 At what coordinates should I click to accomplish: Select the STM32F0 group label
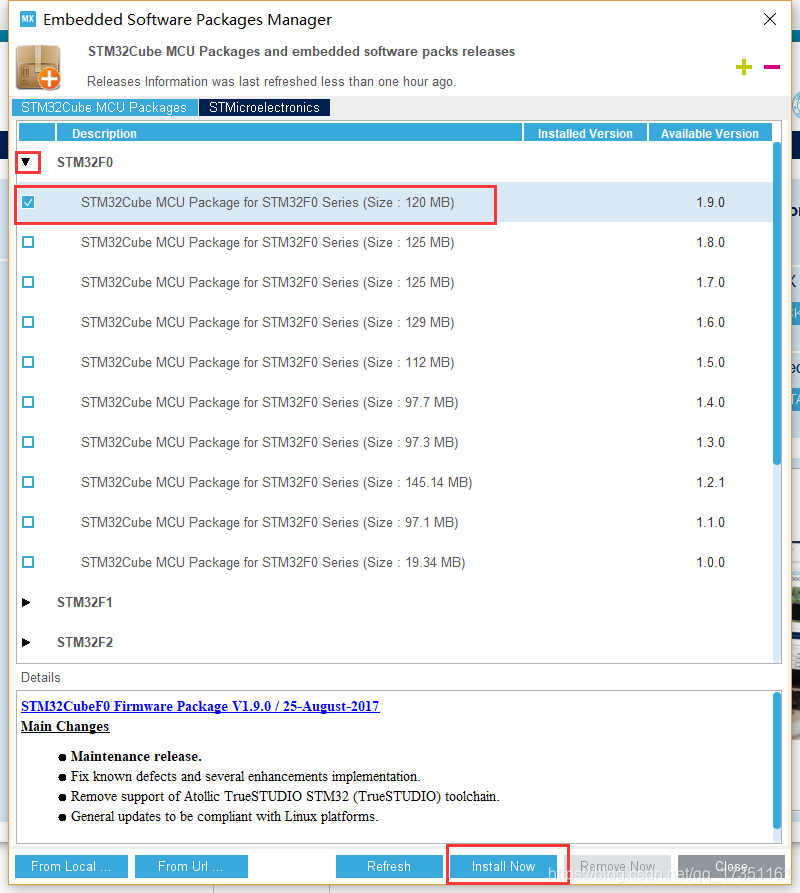(85, 162)
